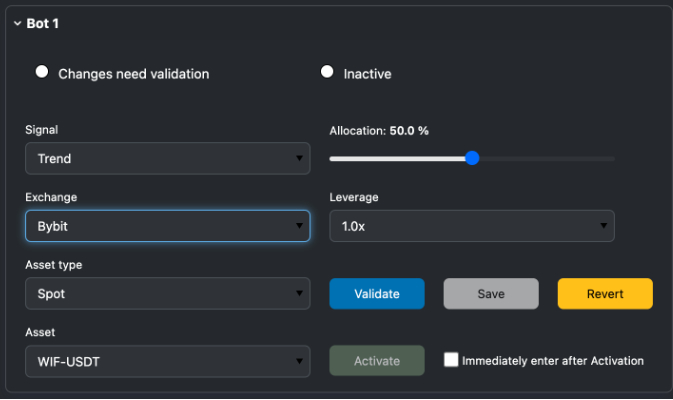Click the yellow Revert button
Image resolution: width=673 pixels, height=400 pixels.
(x=605, y=294)
